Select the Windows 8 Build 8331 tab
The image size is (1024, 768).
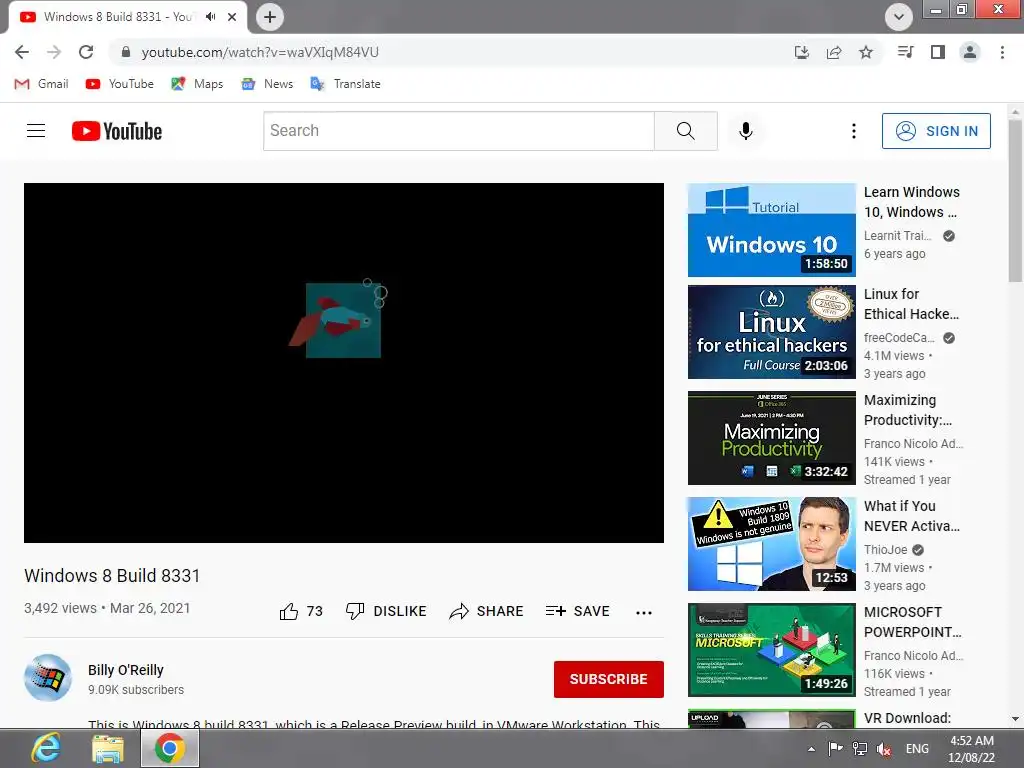coord(118,17)
